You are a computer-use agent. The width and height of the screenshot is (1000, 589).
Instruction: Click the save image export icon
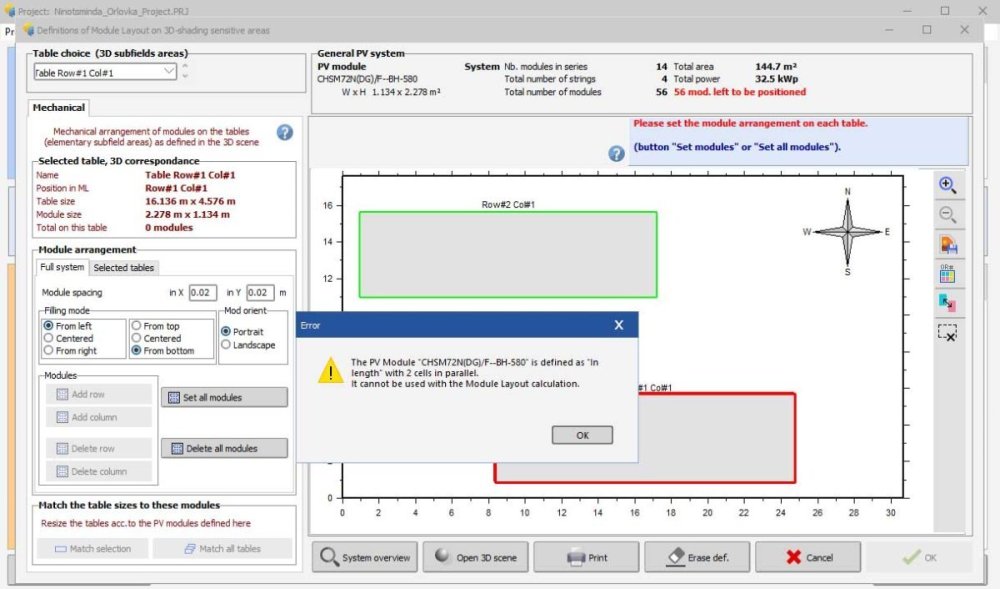click(x=948, y=244)
